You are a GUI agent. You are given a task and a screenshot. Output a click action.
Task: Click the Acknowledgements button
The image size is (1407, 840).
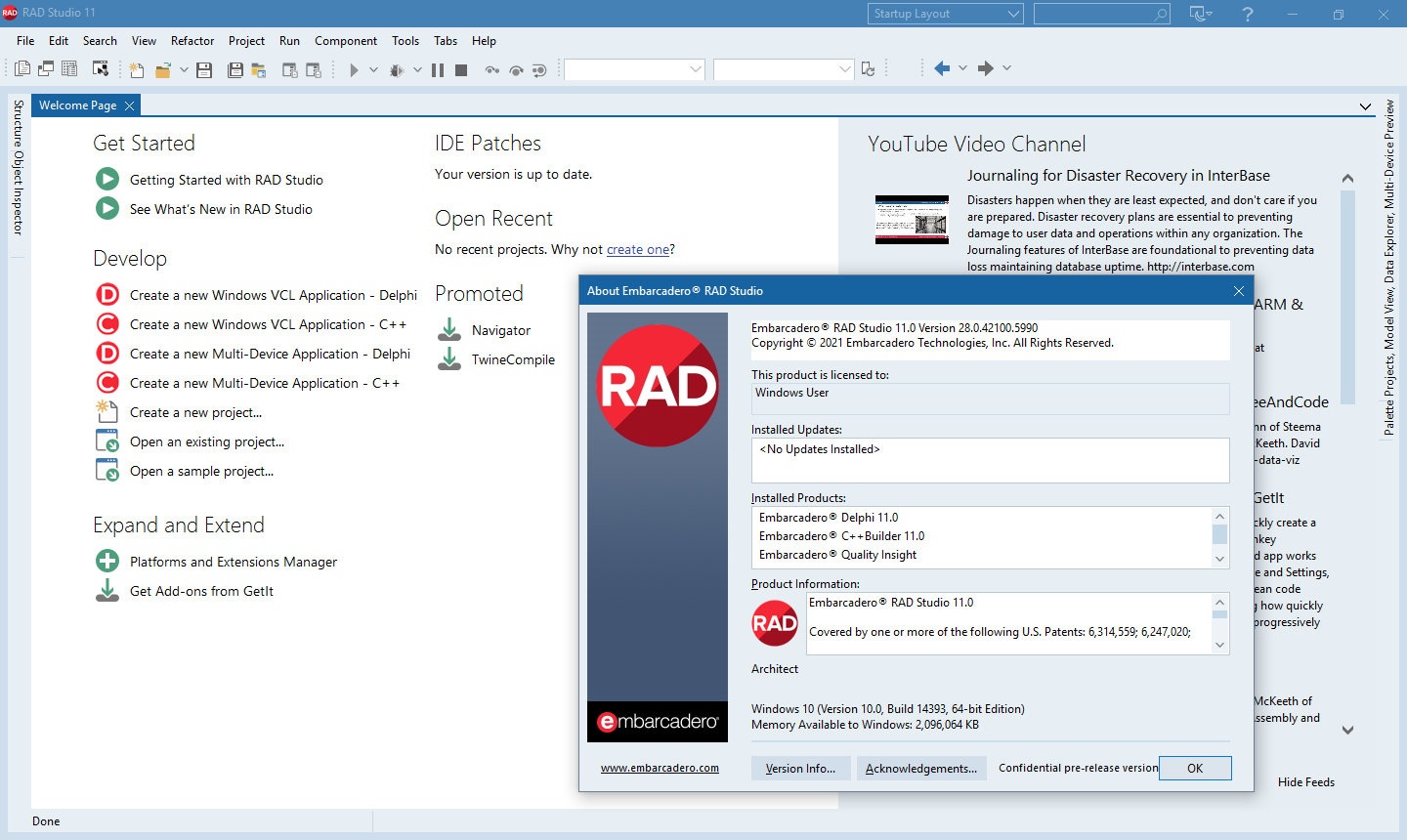click(921, 769)
